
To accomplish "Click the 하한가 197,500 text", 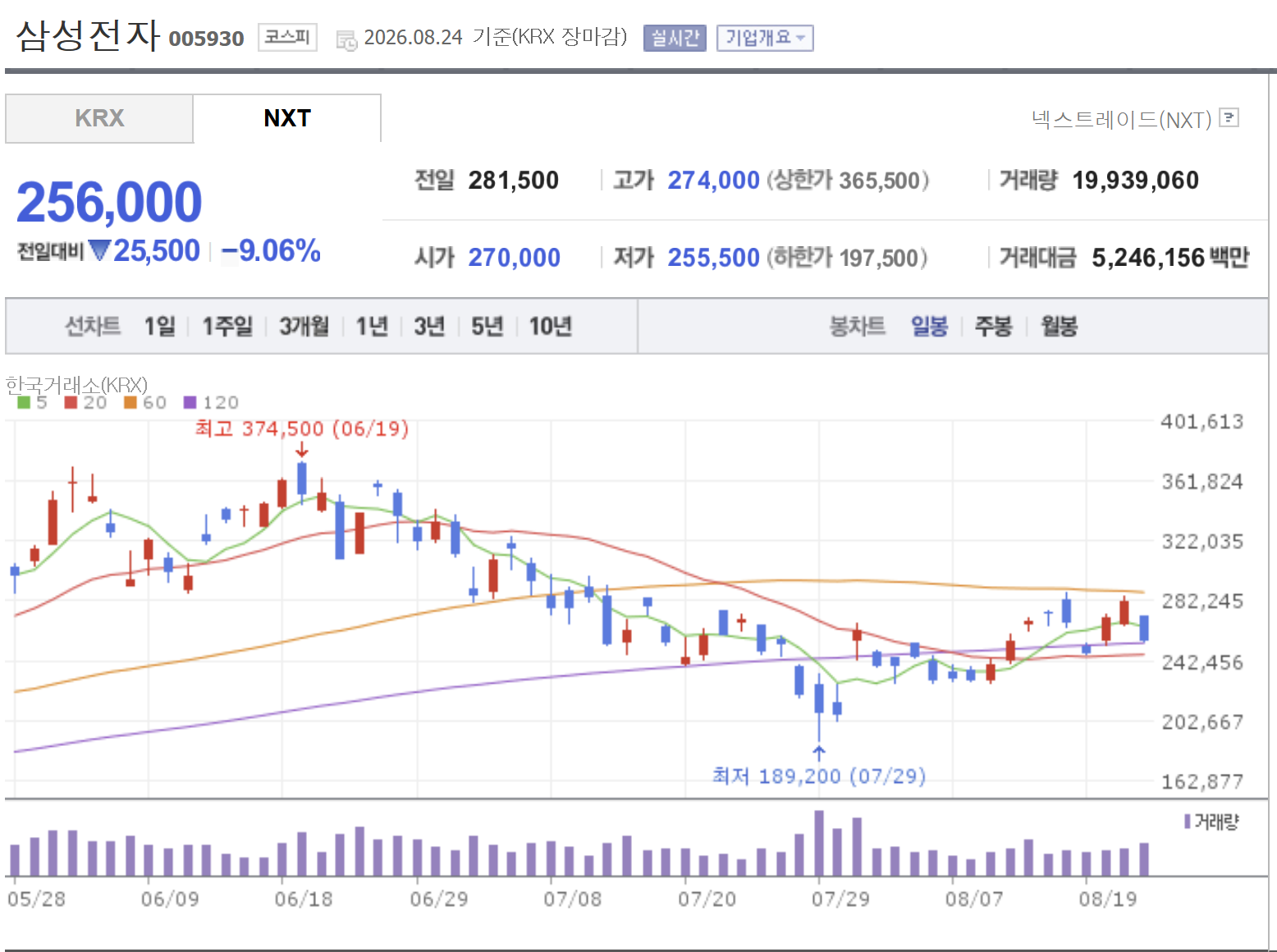I will 847,258.
